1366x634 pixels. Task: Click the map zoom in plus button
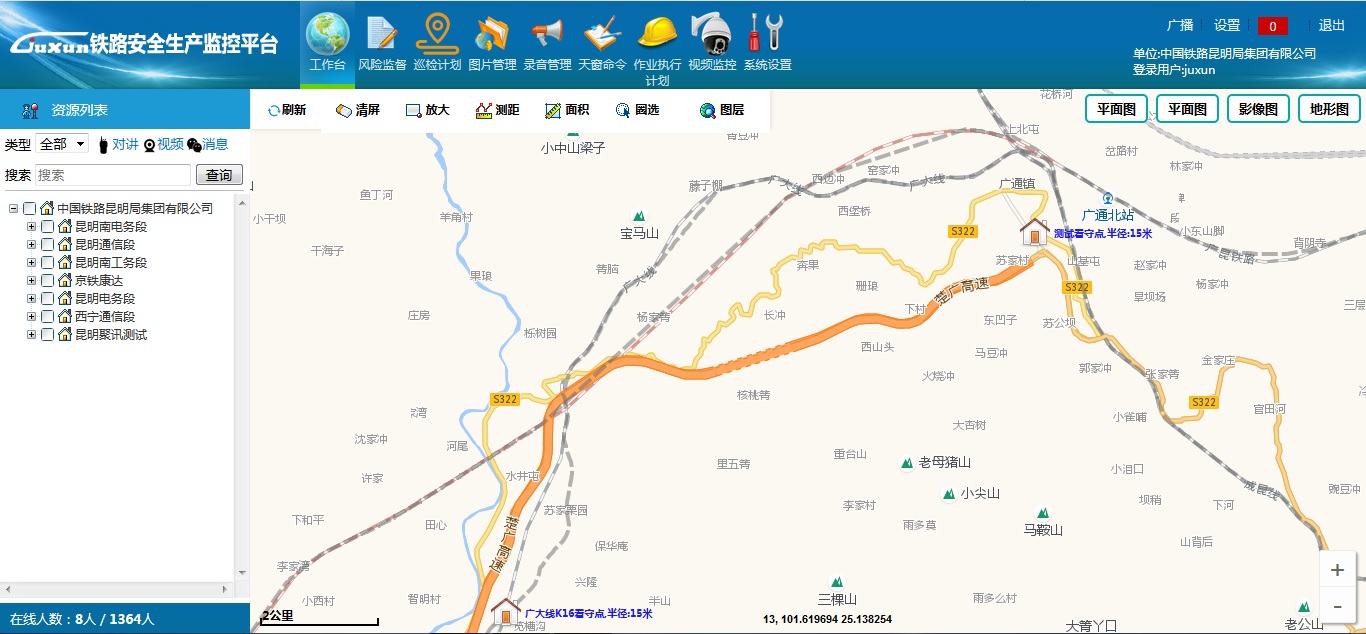point(1337,570)
